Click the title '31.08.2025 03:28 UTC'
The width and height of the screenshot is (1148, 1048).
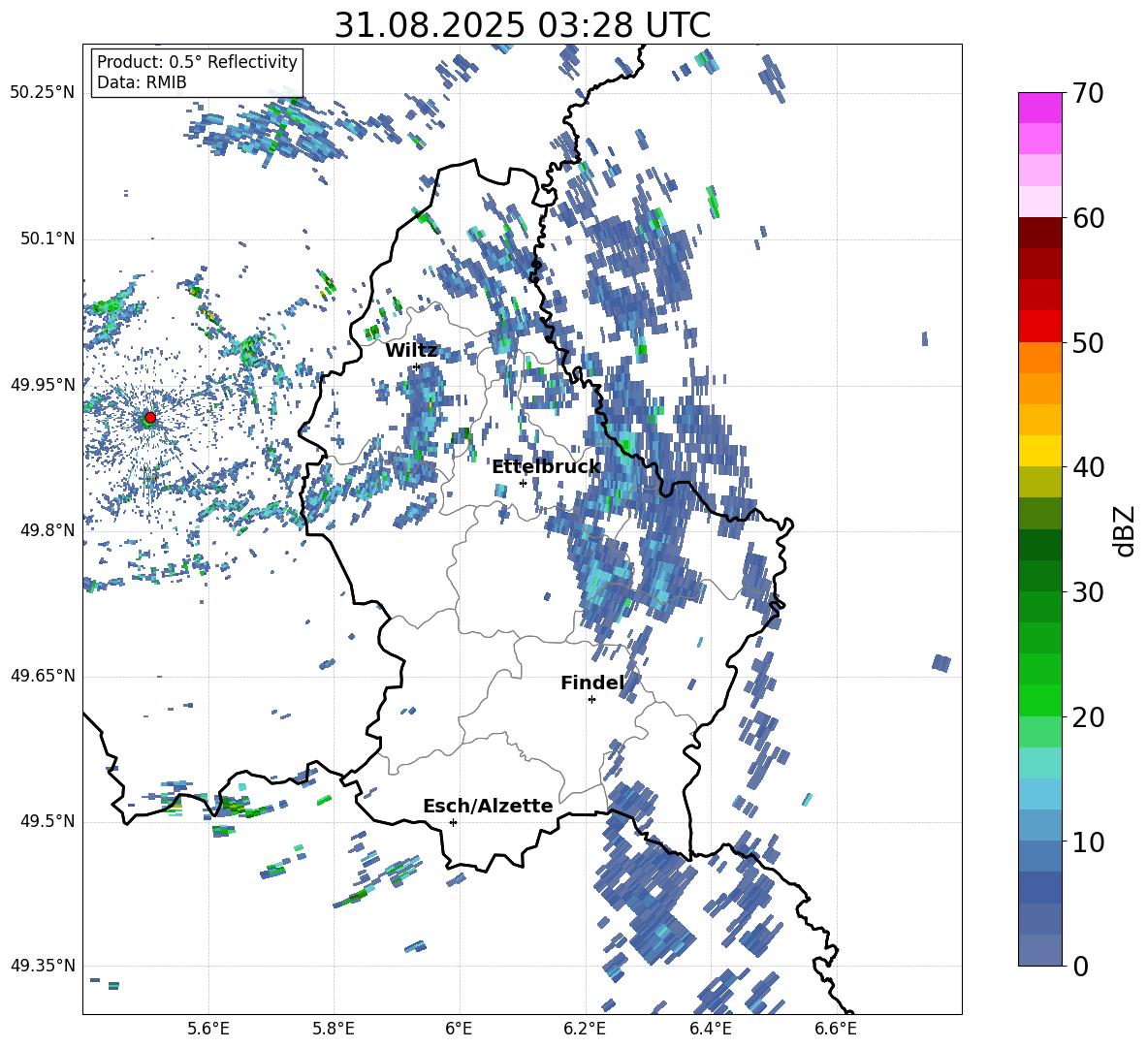pos(522,26)
